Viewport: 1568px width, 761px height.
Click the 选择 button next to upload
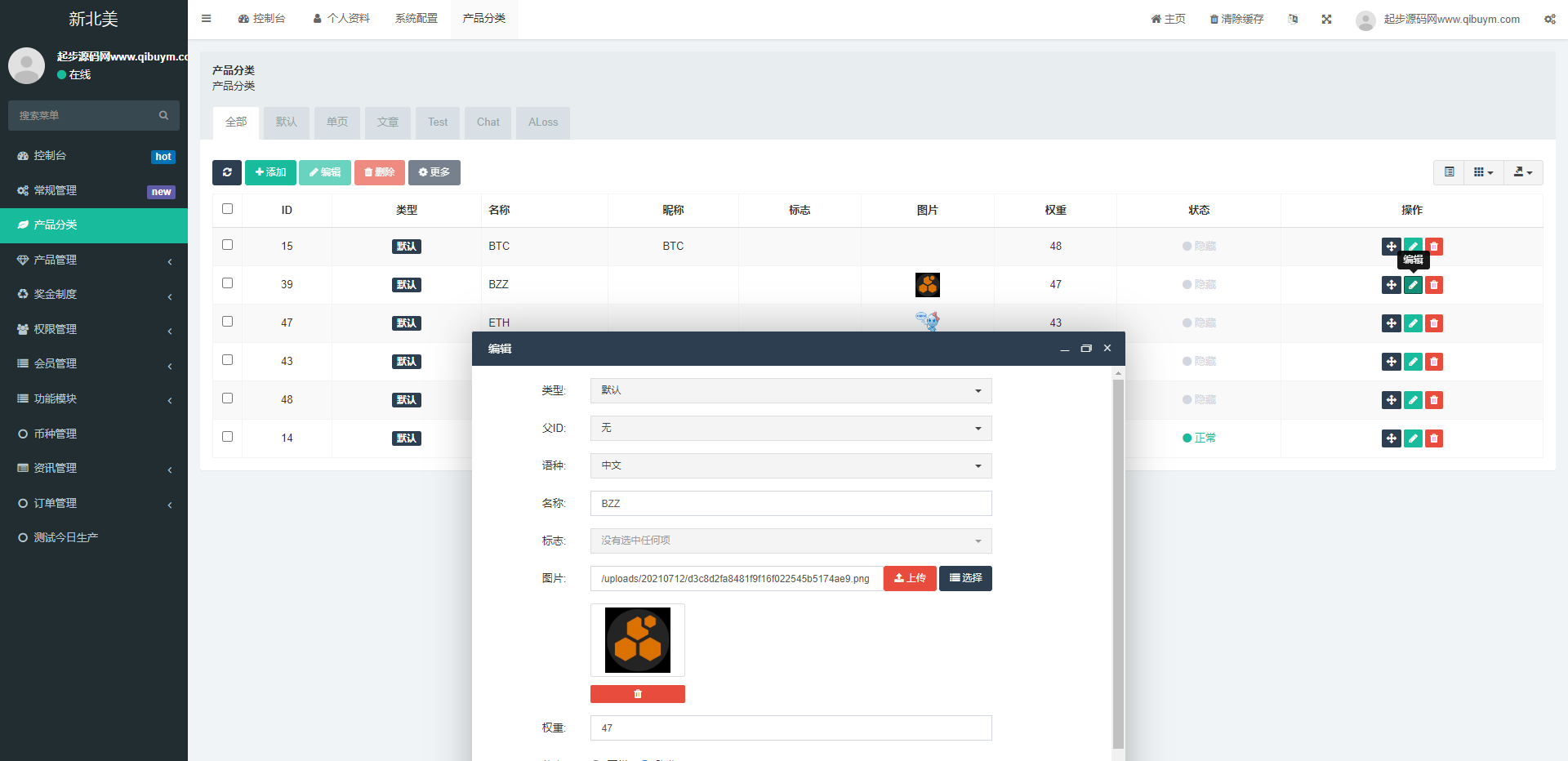coord(965,578)
